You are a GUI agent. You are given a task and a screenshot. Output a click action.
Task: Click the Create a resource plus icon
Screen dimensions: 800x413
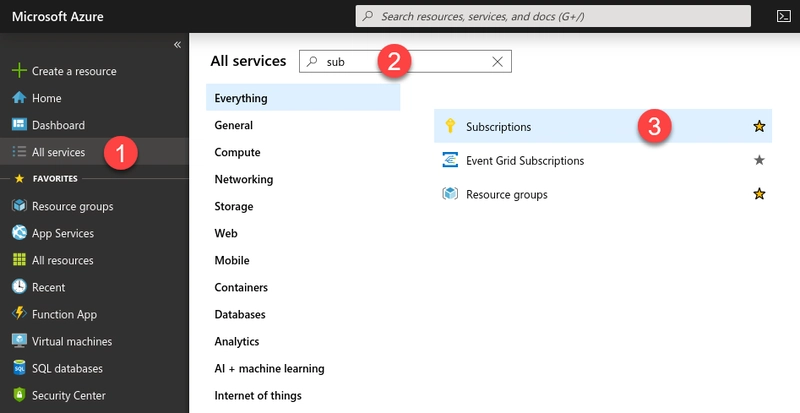click(x=19, y=71)
